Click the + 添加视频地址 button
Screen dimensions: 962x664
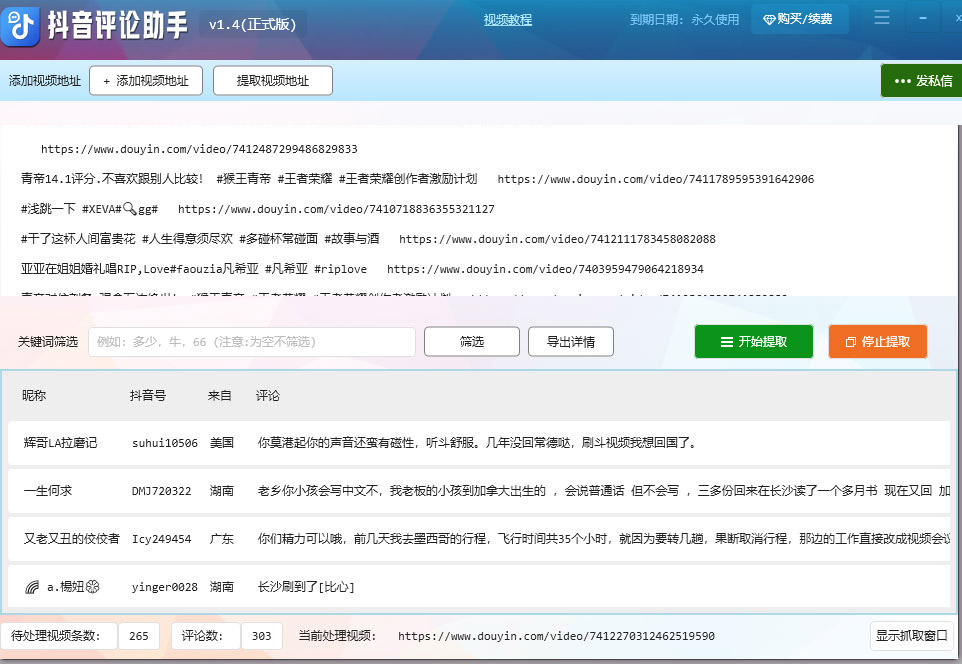pyautogui.click(x=146, y=80)
